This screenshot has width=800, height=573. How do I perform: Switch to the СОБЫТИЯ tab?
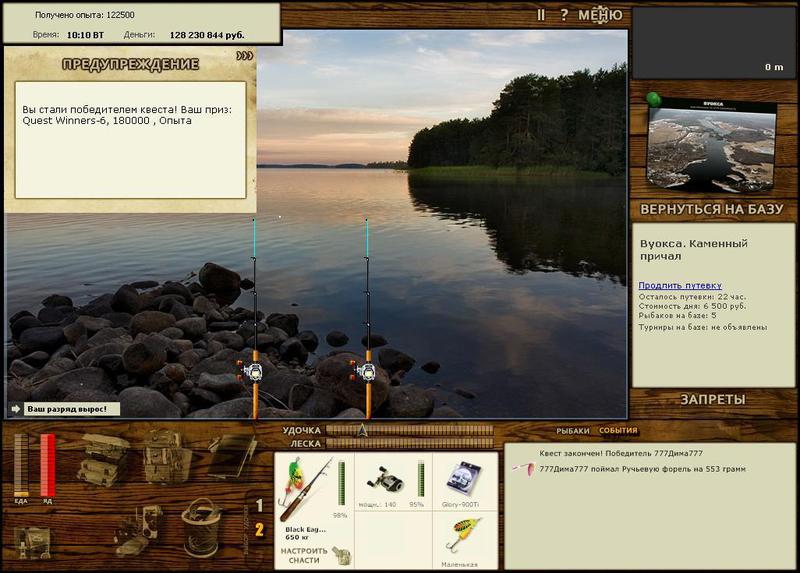click(x=618, y=430)
